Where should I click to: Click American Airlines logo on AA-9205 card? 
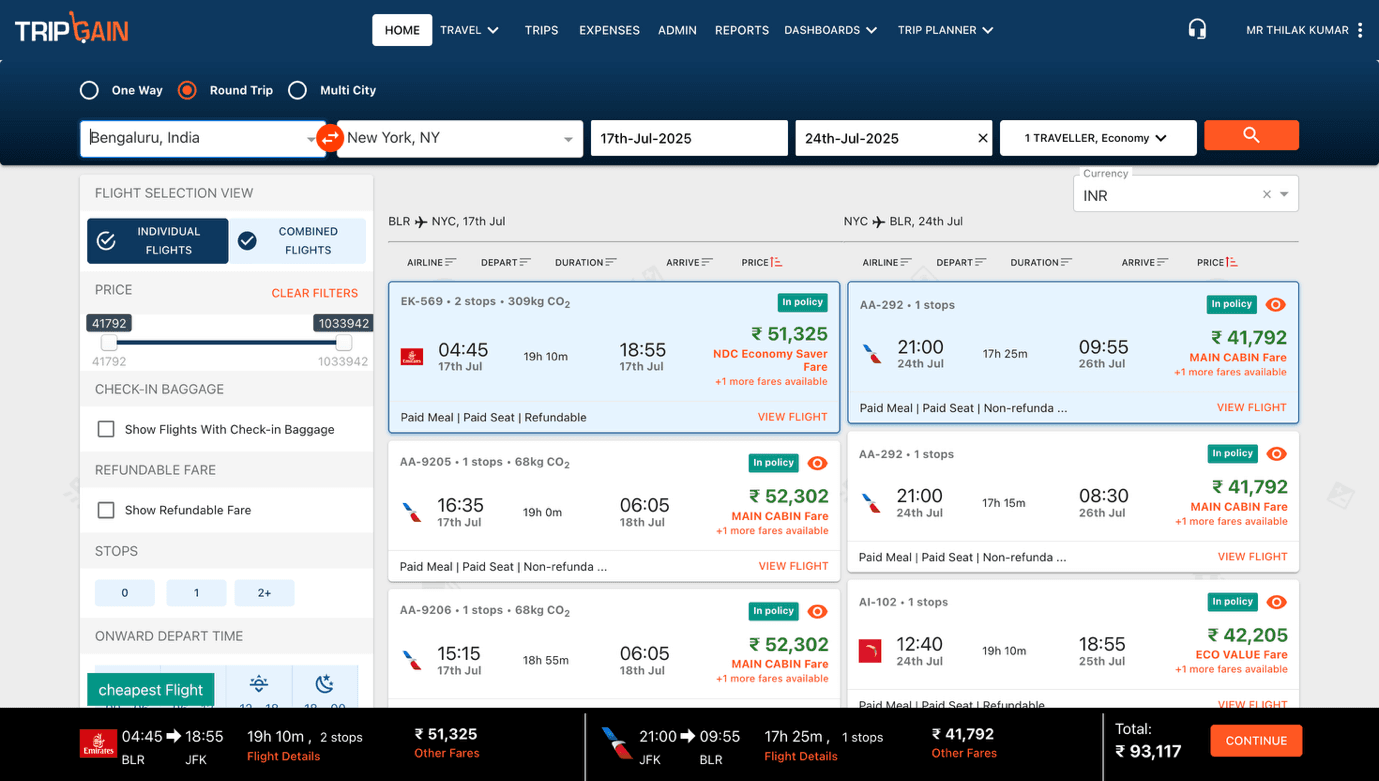tap(411, 513)
